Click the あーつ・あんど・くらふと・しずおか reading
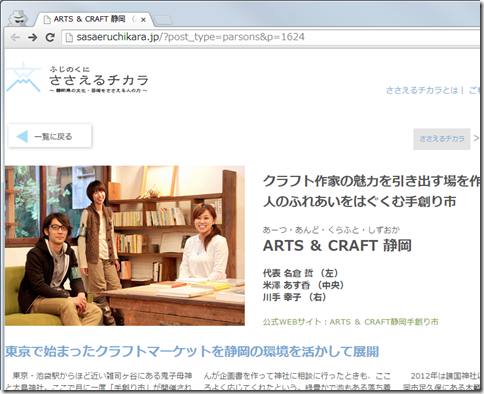Viewport: 484px width, 394px height. tap(331, 230)
